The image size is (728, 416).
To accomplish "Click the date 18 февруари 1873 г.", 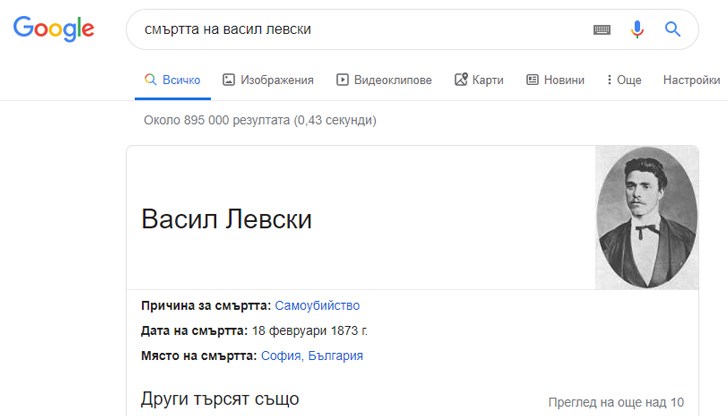I will pyautogui.click(x=309, y=331).
